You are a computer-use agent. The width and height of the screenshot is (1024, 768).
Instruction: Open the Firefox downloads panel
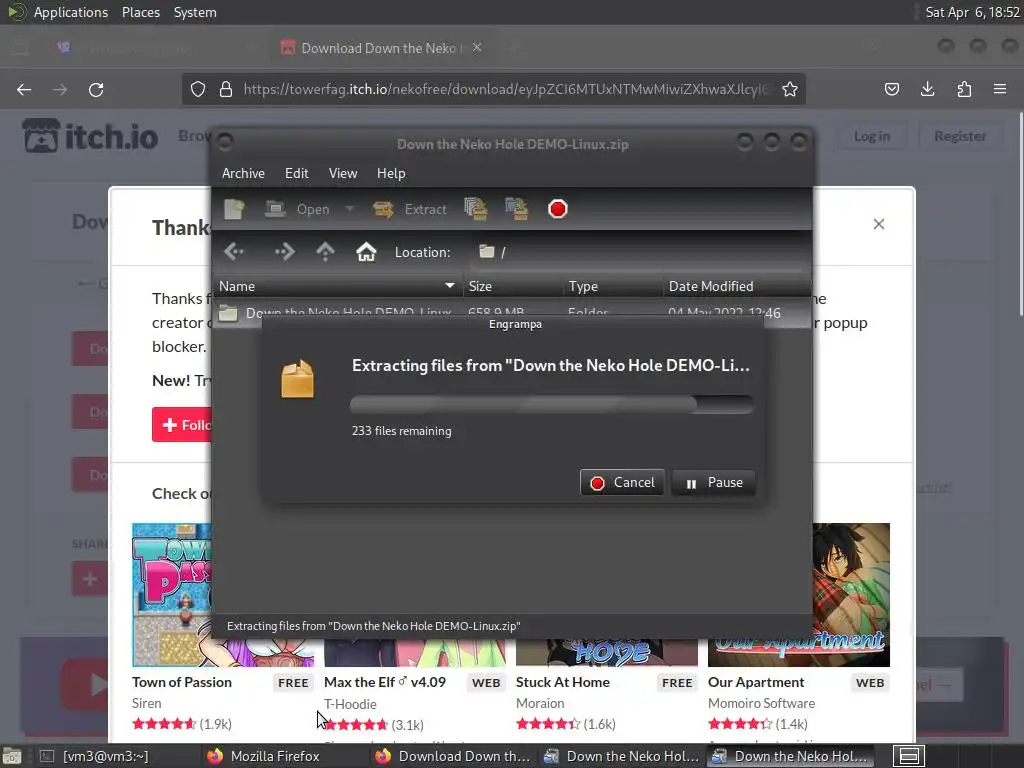point(927,89)
